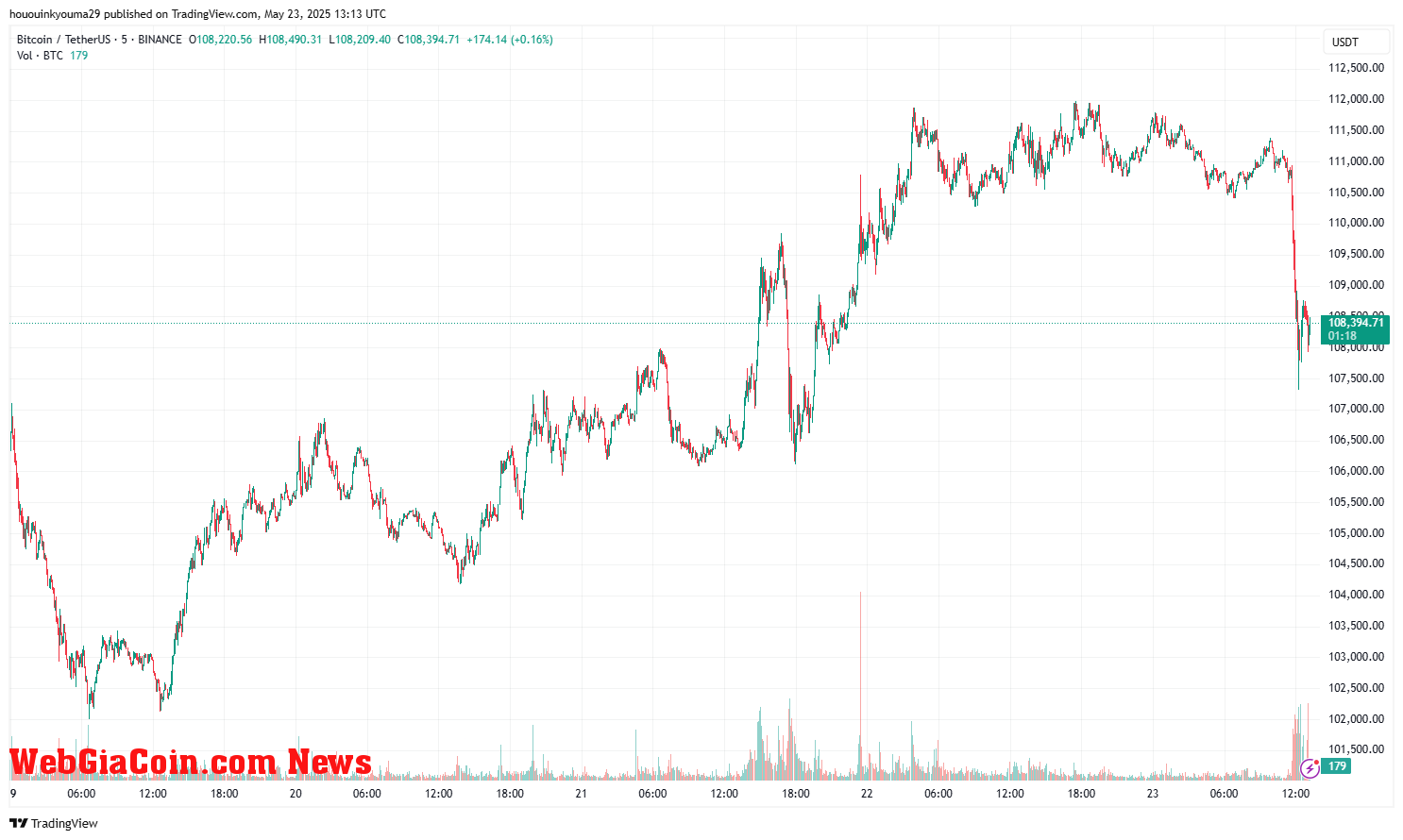Click the Bitcoin / TetherUS symbol title
Screen dimensions: 1403x840
pos(63,40)
